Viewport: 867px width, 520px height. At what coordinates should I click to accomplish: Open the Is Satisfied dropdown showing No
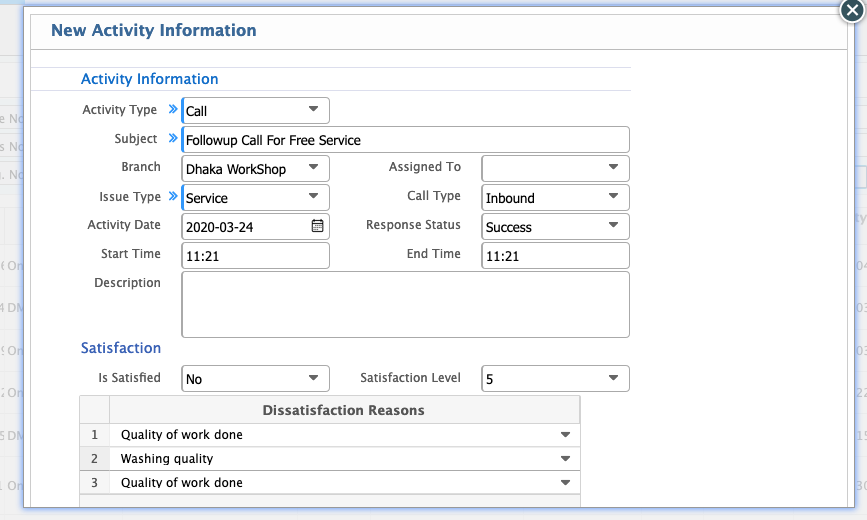[255, 378]
